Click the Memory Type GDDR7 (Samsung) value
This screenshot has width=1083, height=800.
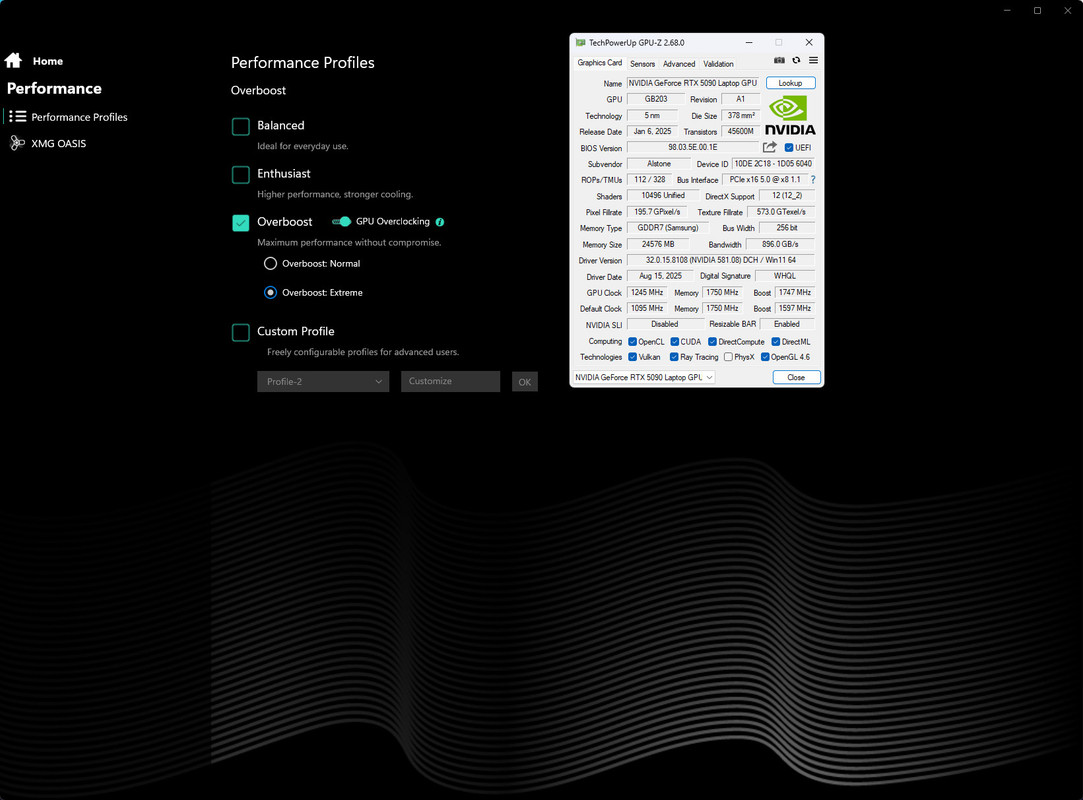pos(667,228)
